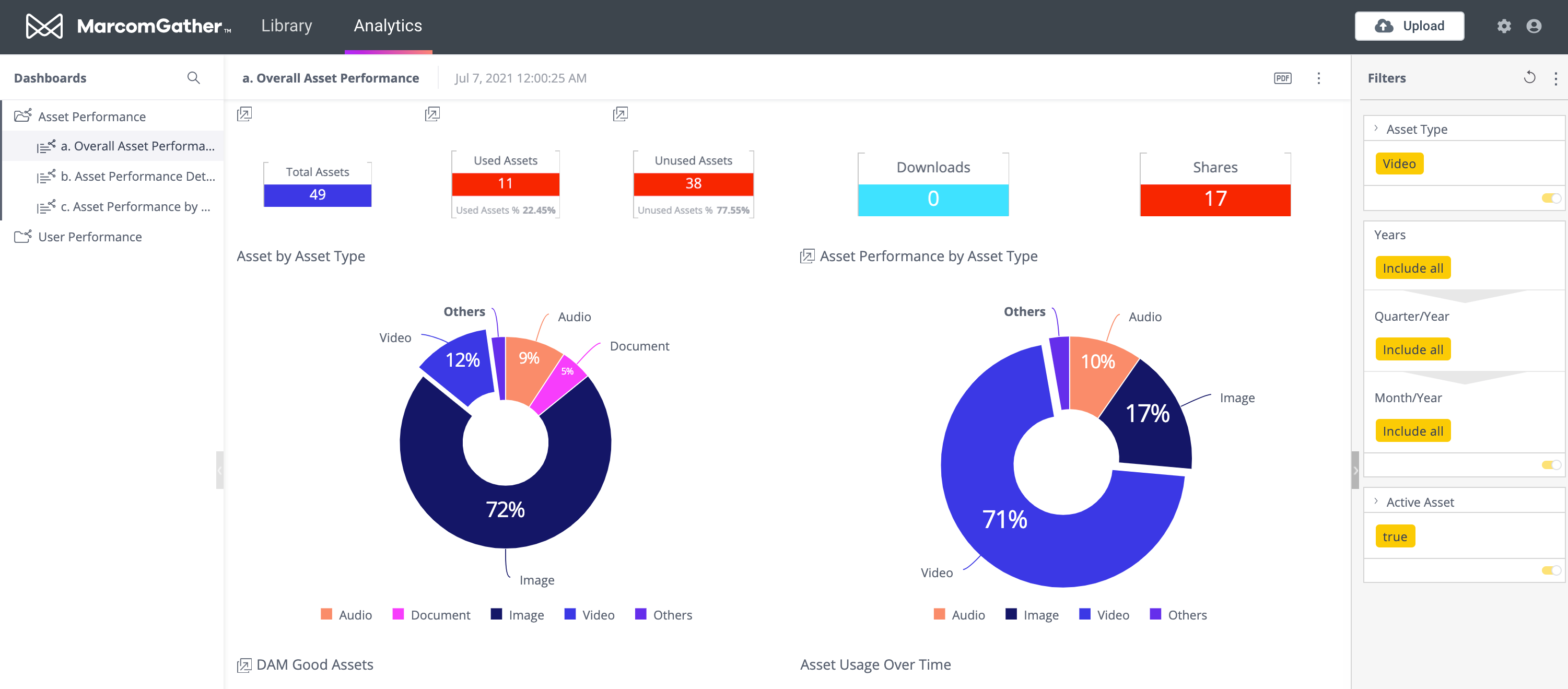Reset filters with the refresh icon
The height and width of the screenshot is (689, 1568).
tap(1529, 77)
